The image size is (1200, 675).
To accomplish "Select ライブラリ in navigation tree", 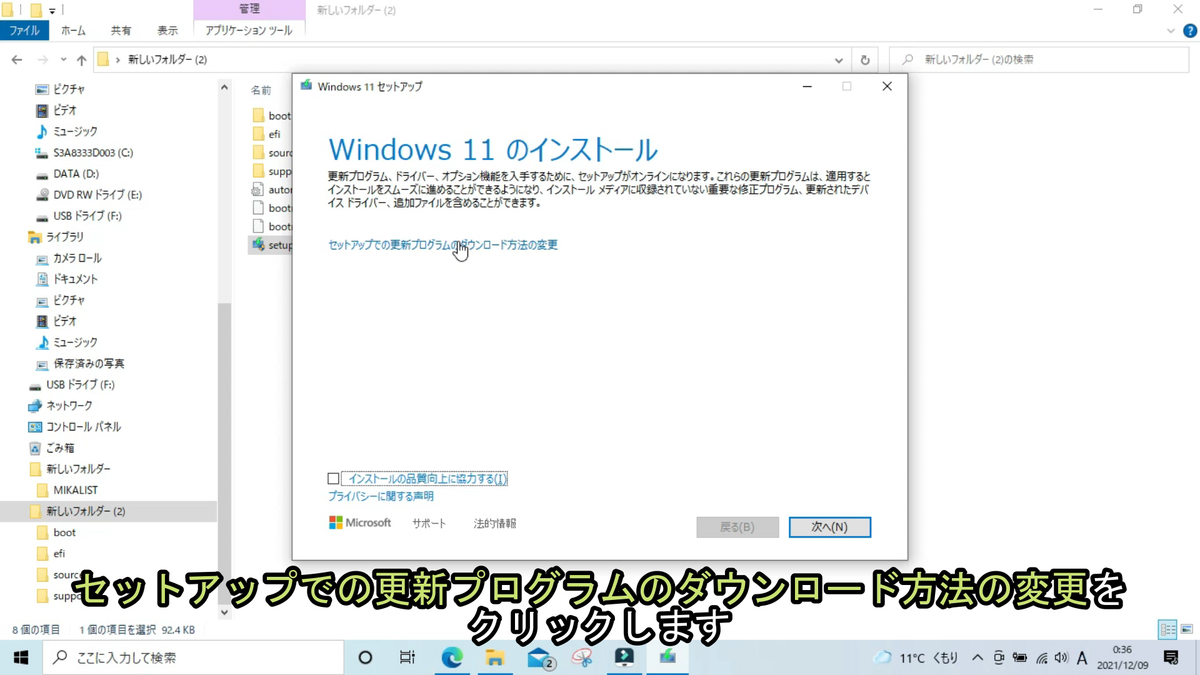I will tap(56, 237).
